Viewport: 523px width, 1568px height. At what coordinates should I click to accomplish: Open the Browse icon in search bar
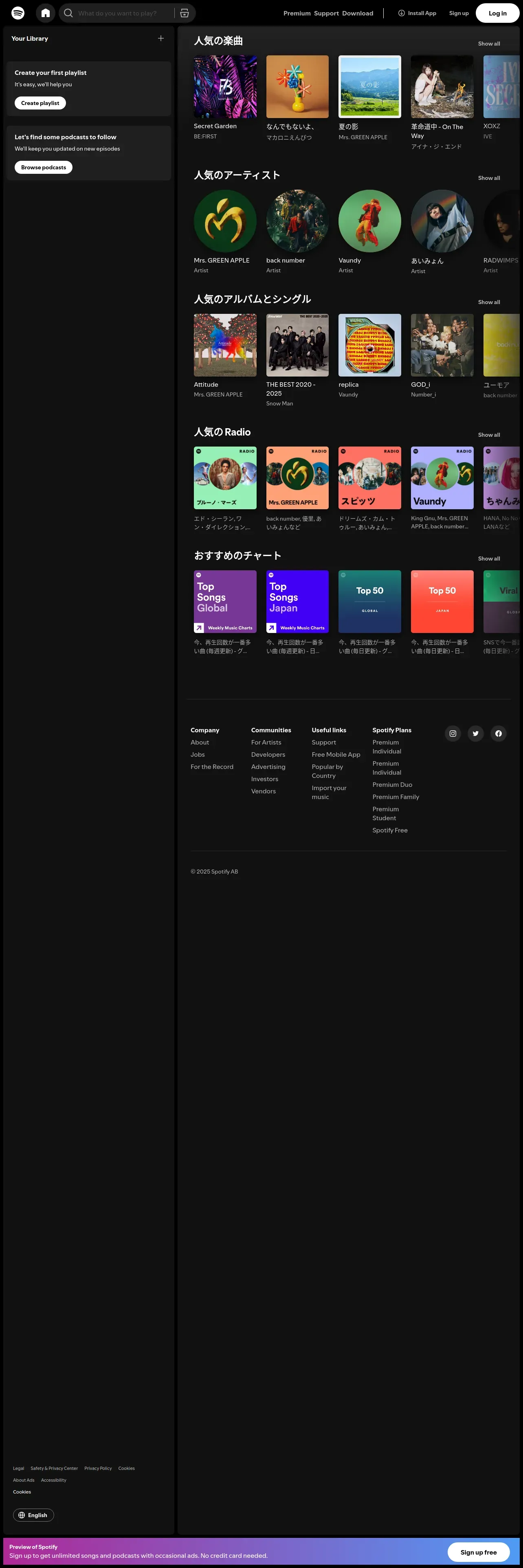pyautogui.click(x=185, y=13)
